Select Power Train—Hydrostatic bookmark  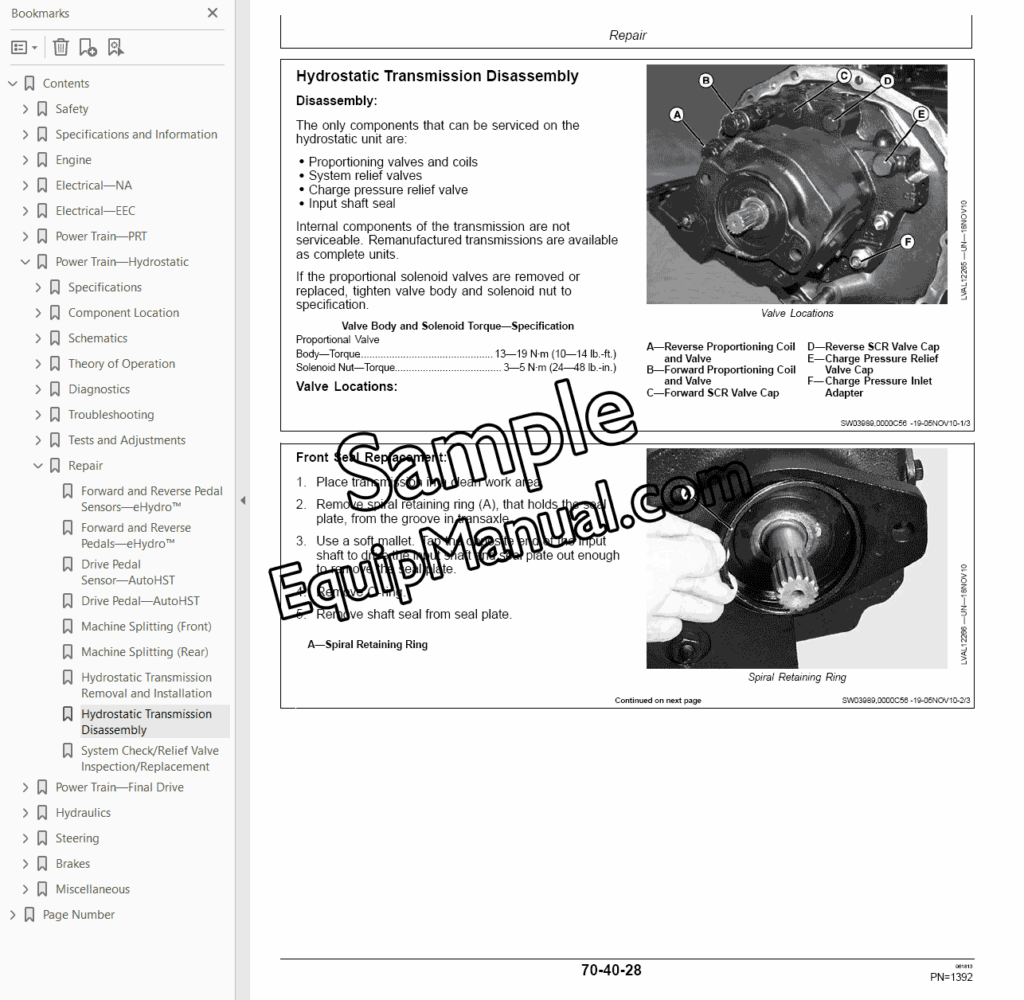(121, 262)
